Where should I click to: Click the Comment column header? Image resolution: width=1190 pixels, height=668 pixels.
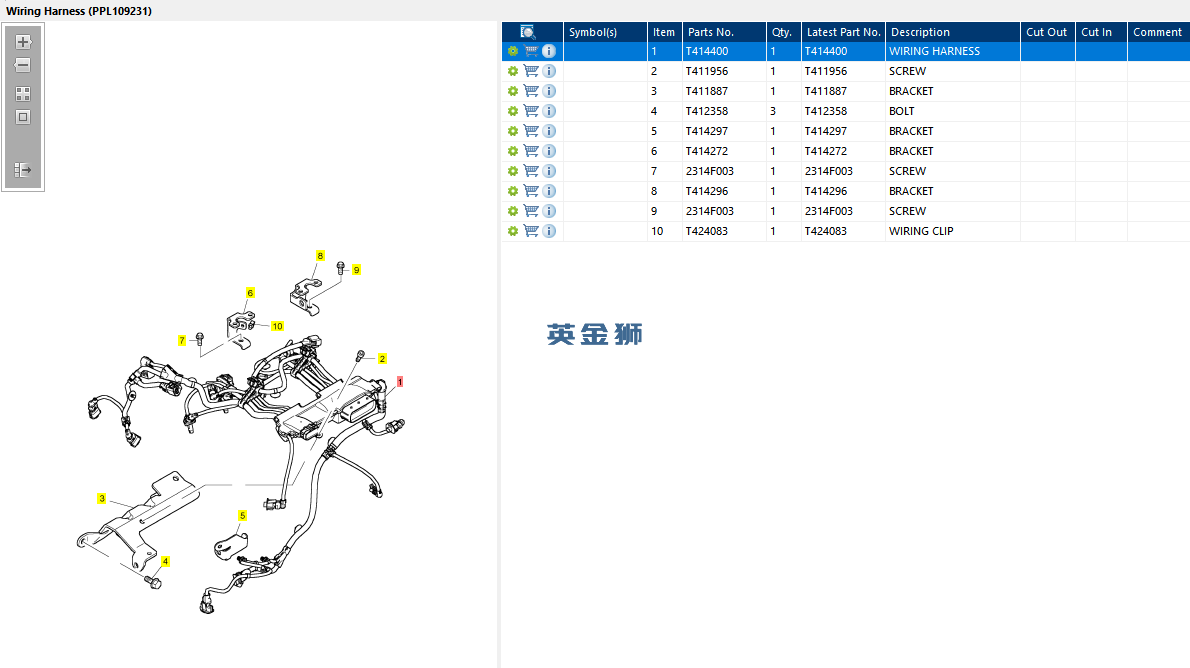(1158, 32)
